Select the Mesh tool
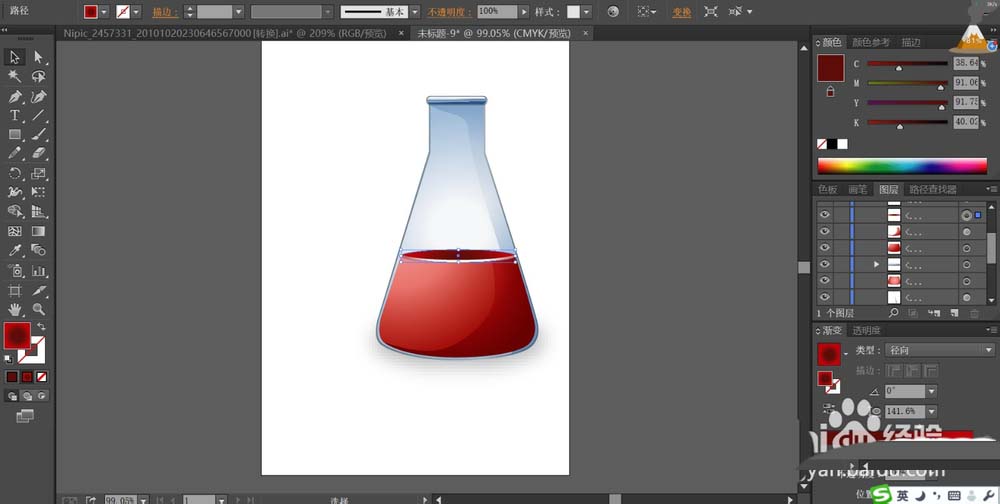Image resolution: width=1000 pixels, height=504 pixels. click(x=14, y=231)
